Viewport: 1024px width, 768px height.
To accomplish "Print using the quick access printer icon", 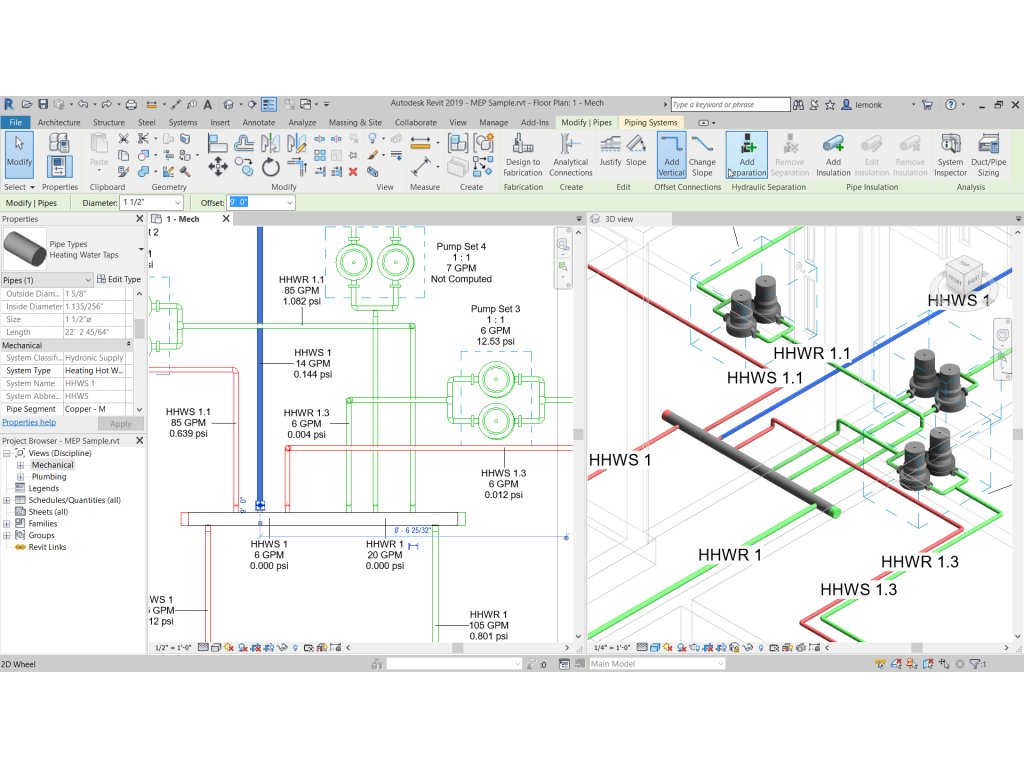I will [x=131, y=104].
